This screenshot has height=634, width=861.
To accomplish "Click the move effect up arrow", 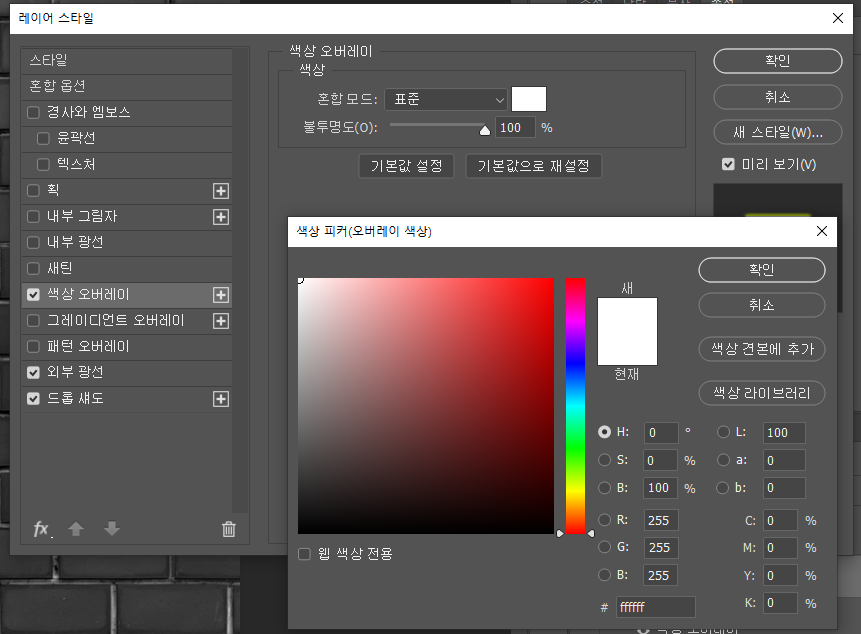I will (76, 529).
